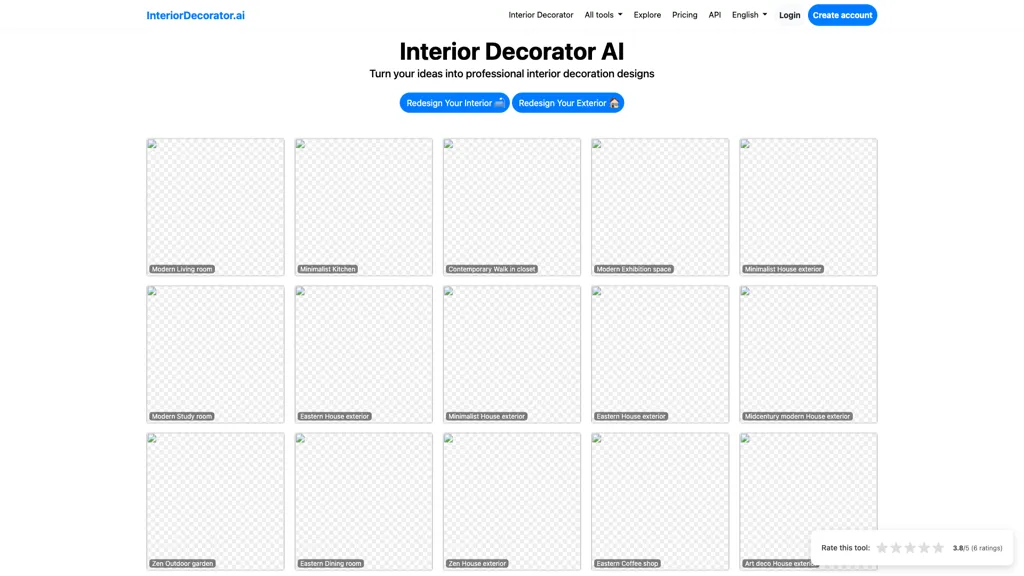Open the All tools dropdown

point(602,14)
